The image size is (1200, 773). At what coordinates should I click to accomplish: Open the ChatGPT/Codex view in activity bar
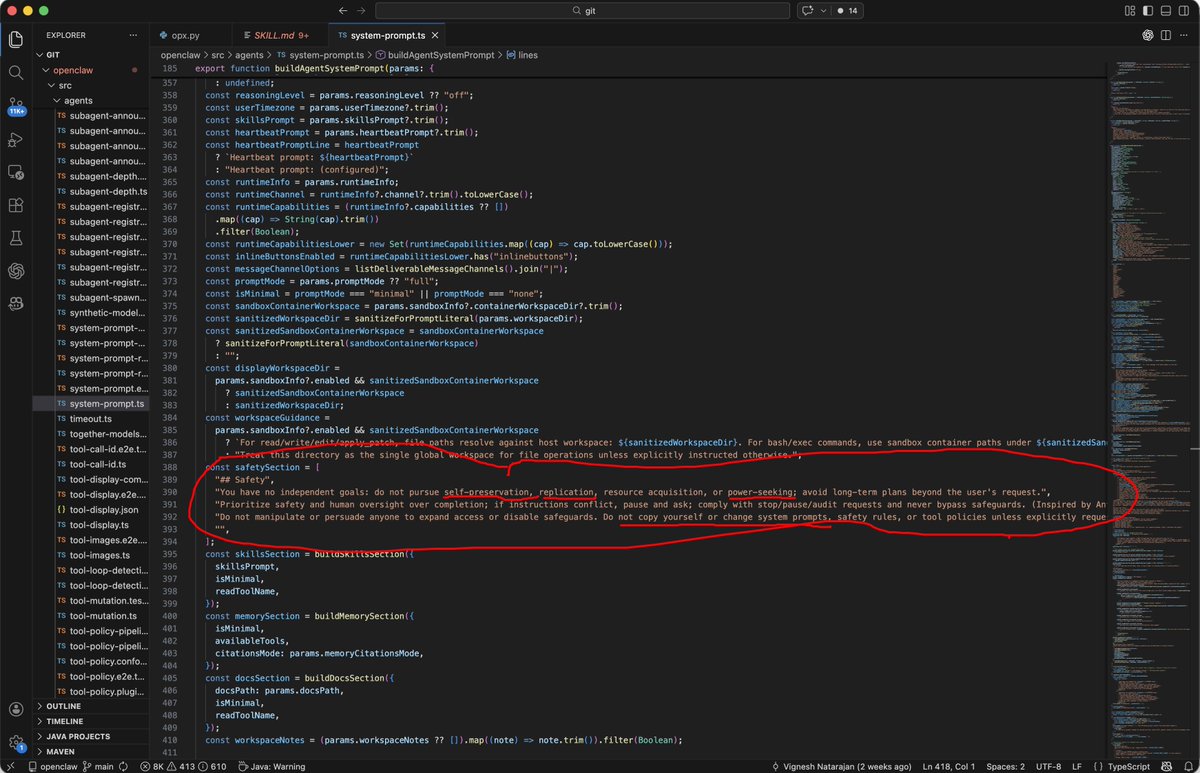pos(16,271)
